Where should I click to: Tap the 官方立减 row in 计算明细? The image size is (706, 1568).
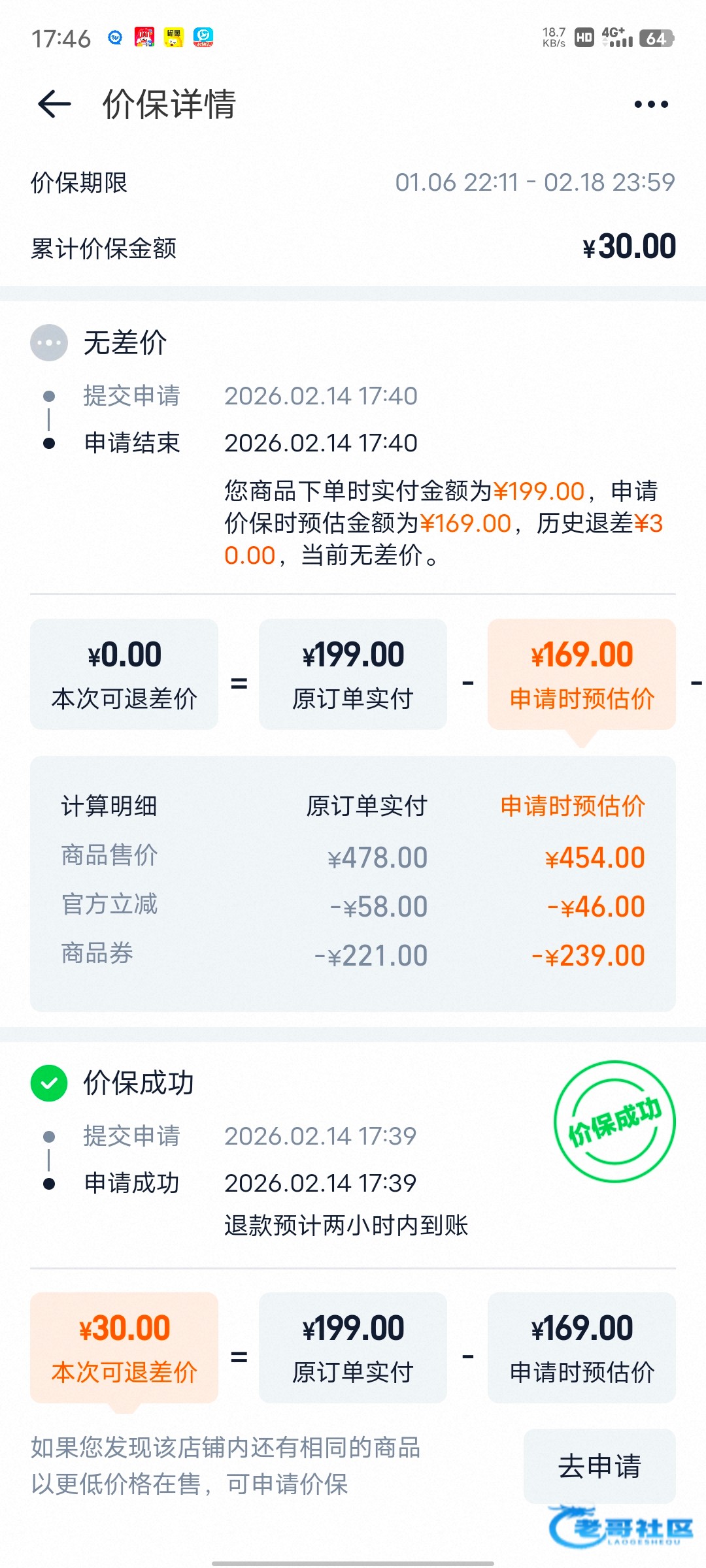(353, 906)
